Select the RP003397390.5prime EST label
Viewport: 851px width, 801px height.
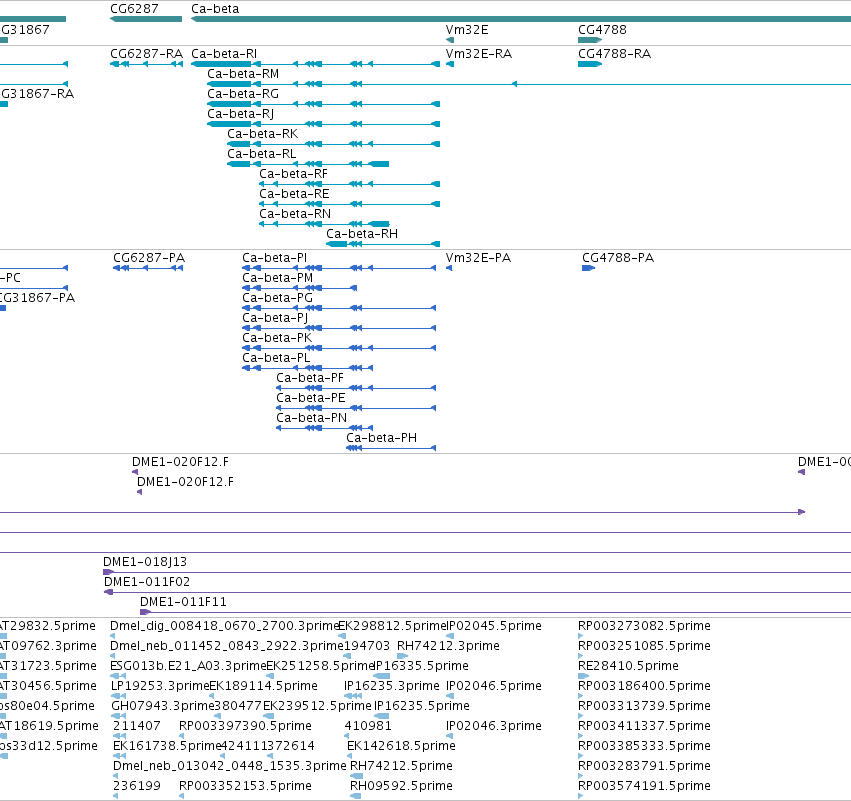pyautogui.click(x=245, y=727)
